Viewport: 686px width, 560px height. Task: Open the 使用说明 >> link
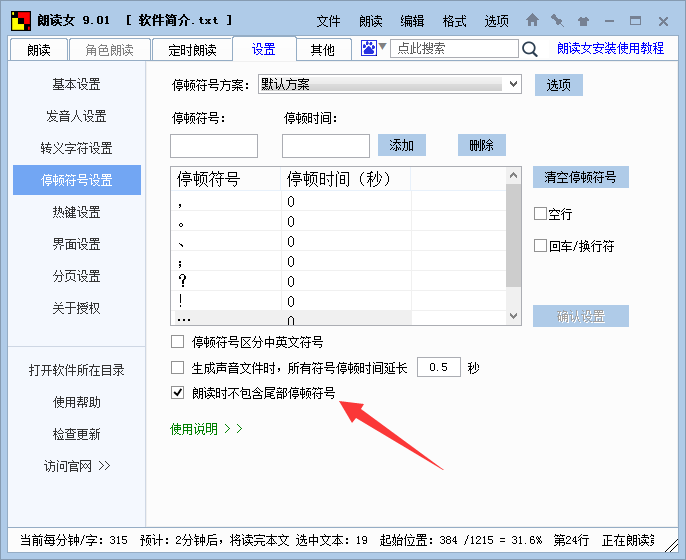[x=206, y=429]
